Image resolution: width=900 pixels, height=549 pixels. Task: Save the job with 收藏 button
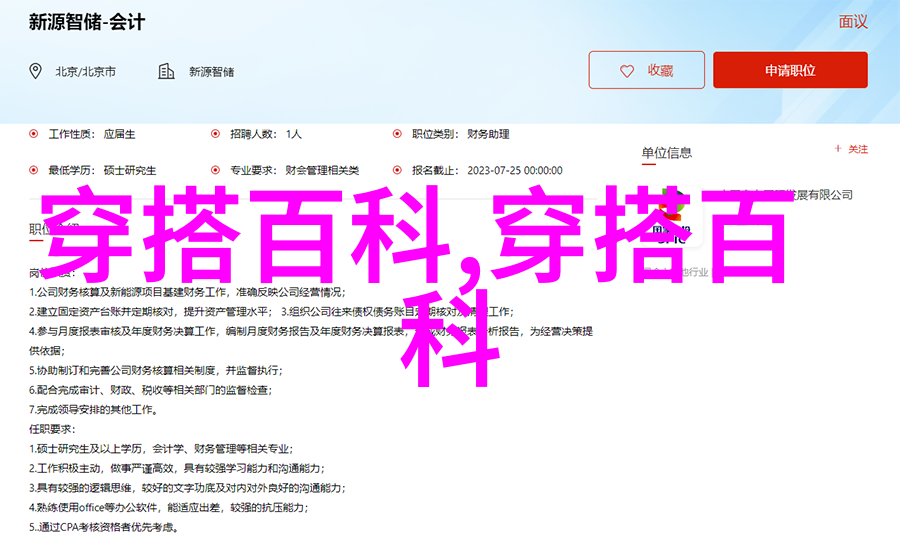coord(646,70)
